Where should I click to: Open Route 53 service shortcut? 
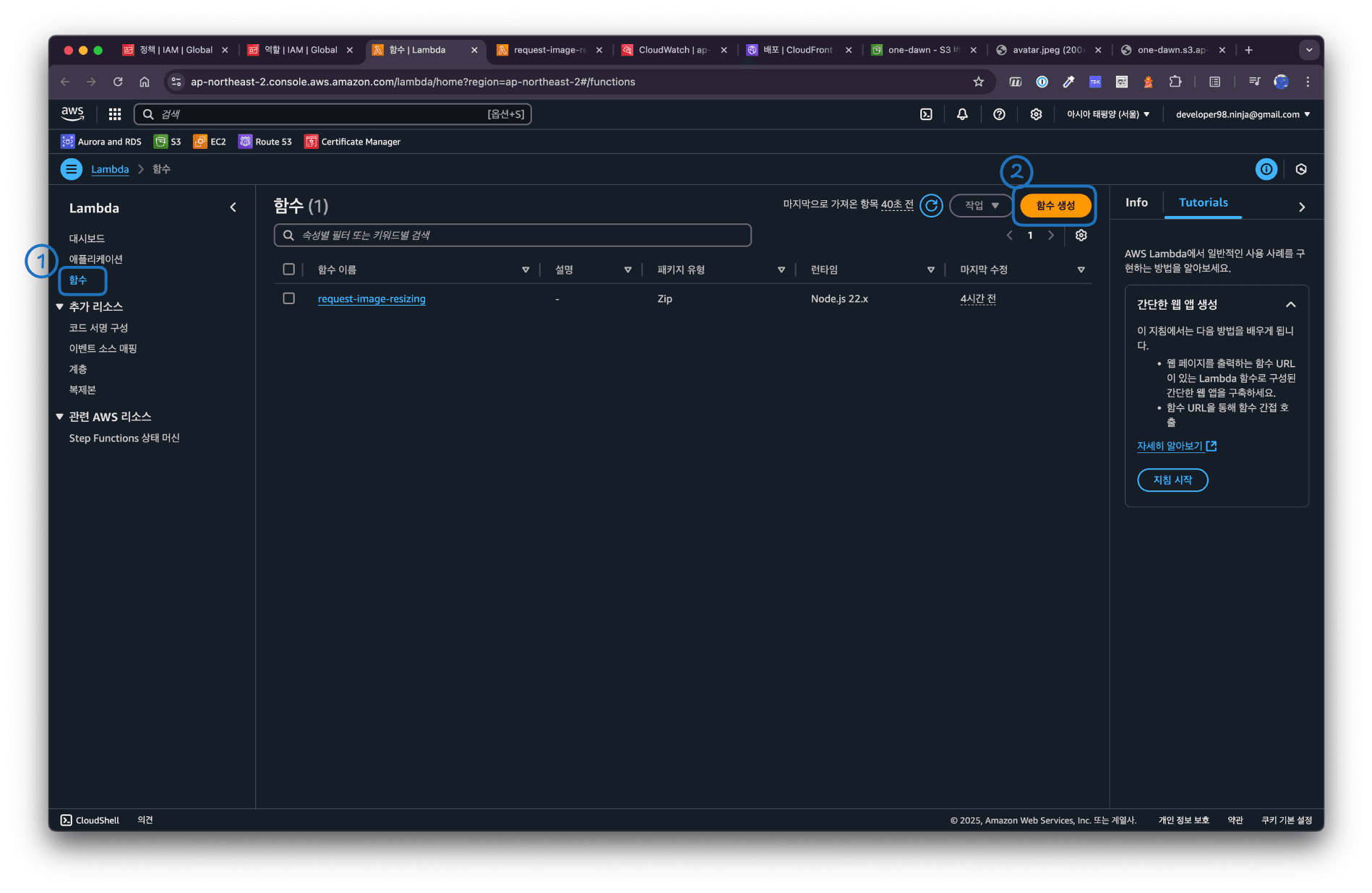265,142
